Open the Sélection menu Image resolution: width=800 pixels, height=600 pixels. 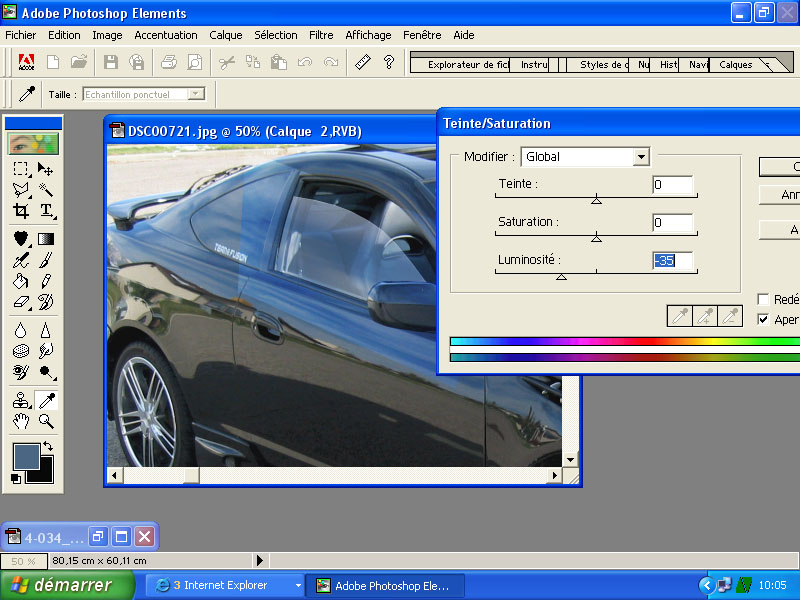(276, 35)
